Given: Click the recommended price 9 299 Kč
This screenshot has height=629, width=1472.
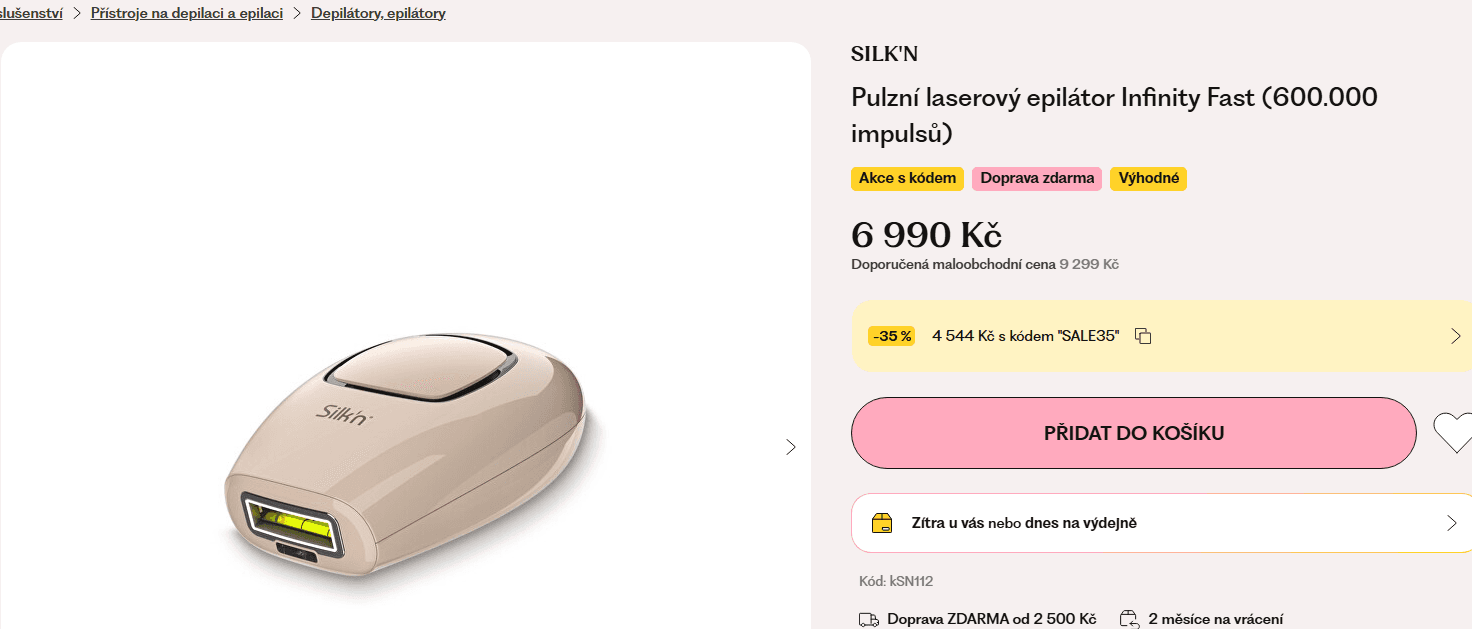Looking at the screenshot, I should pyautogui.click(x=1088, y=264).
